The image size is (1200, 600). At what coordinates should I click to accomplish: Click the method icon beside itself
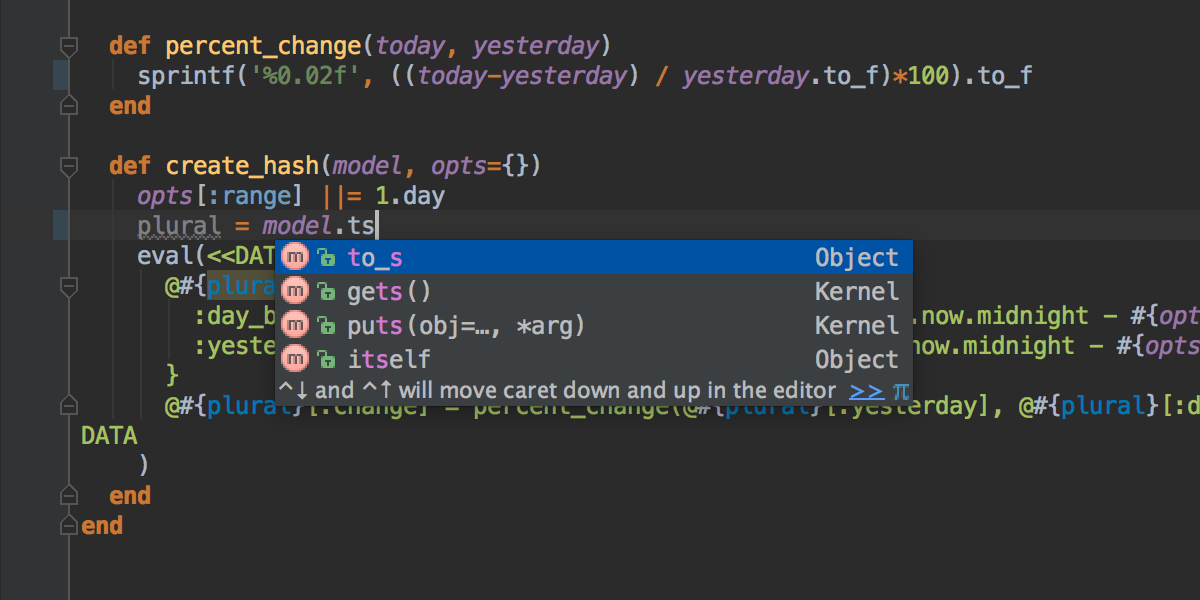(x=295, y=359)
